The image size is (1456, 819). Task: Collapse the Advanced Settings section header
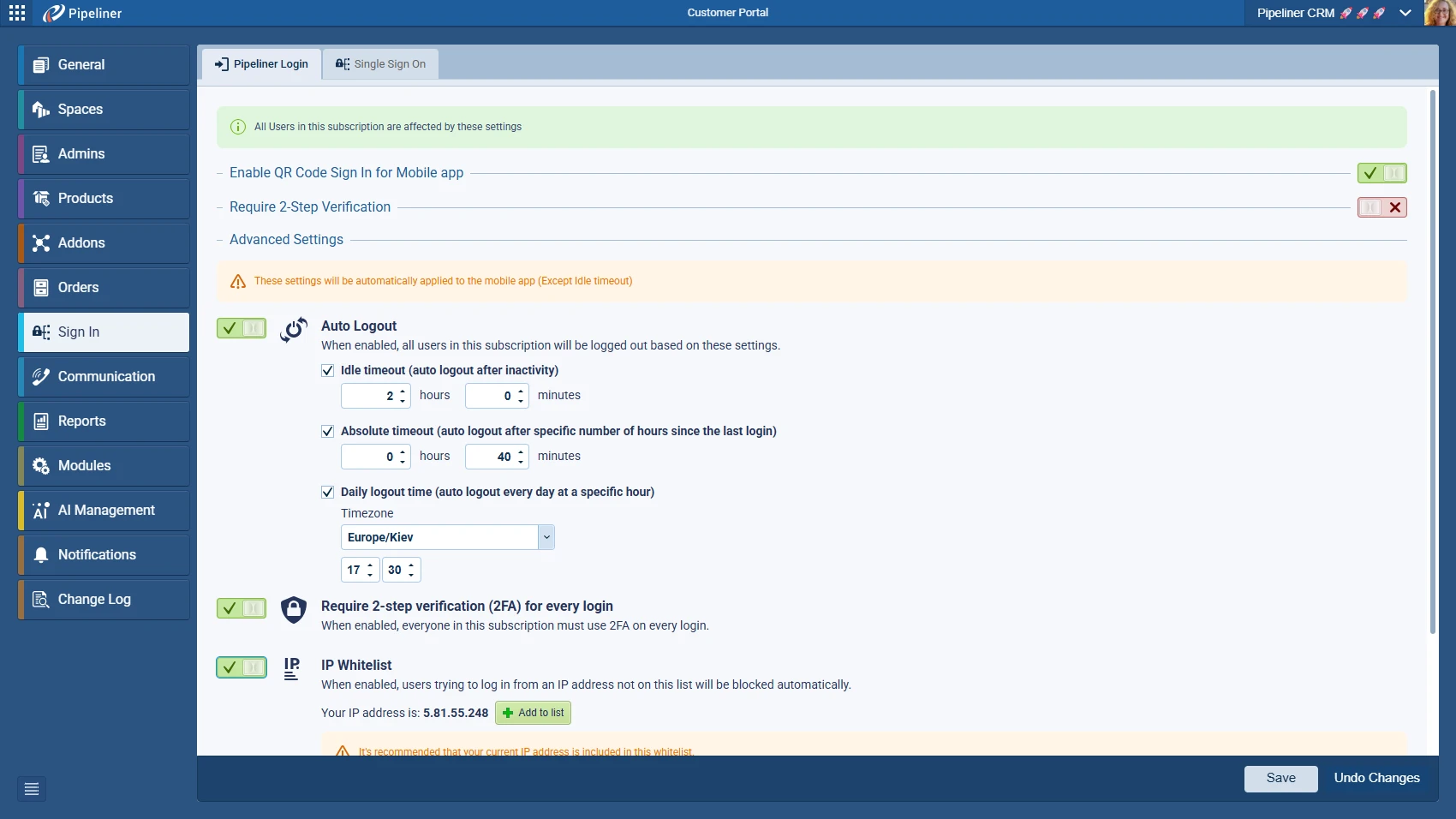[x=286, y=240]
